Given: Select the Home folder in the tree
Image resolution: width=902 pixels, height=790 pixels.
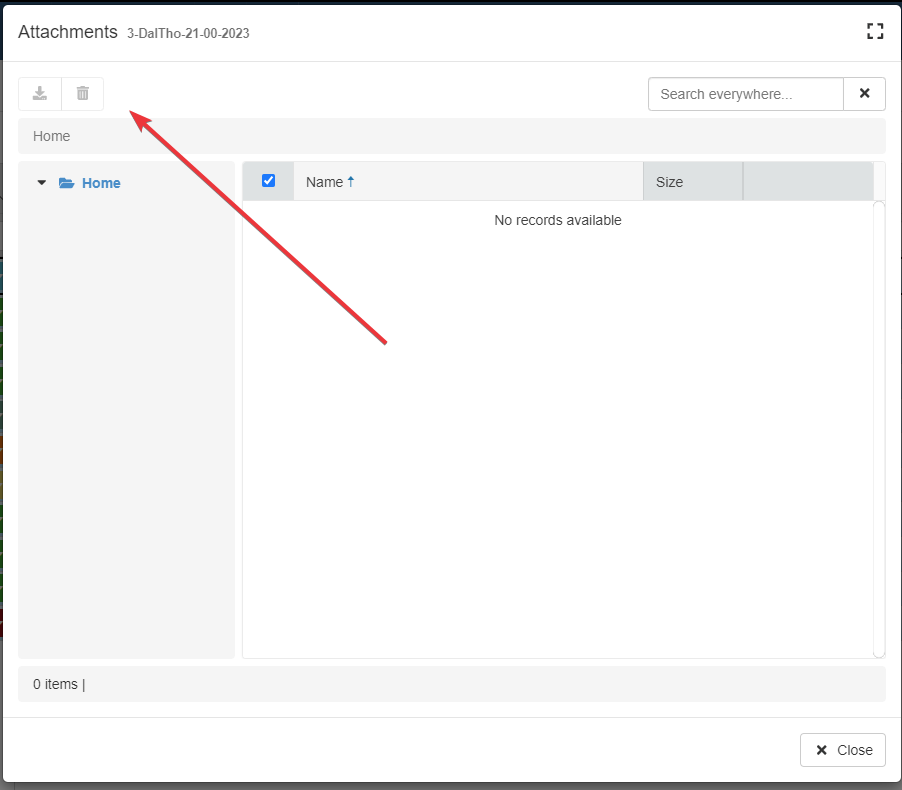Looking at the screenshot, I should click(101, 183).
